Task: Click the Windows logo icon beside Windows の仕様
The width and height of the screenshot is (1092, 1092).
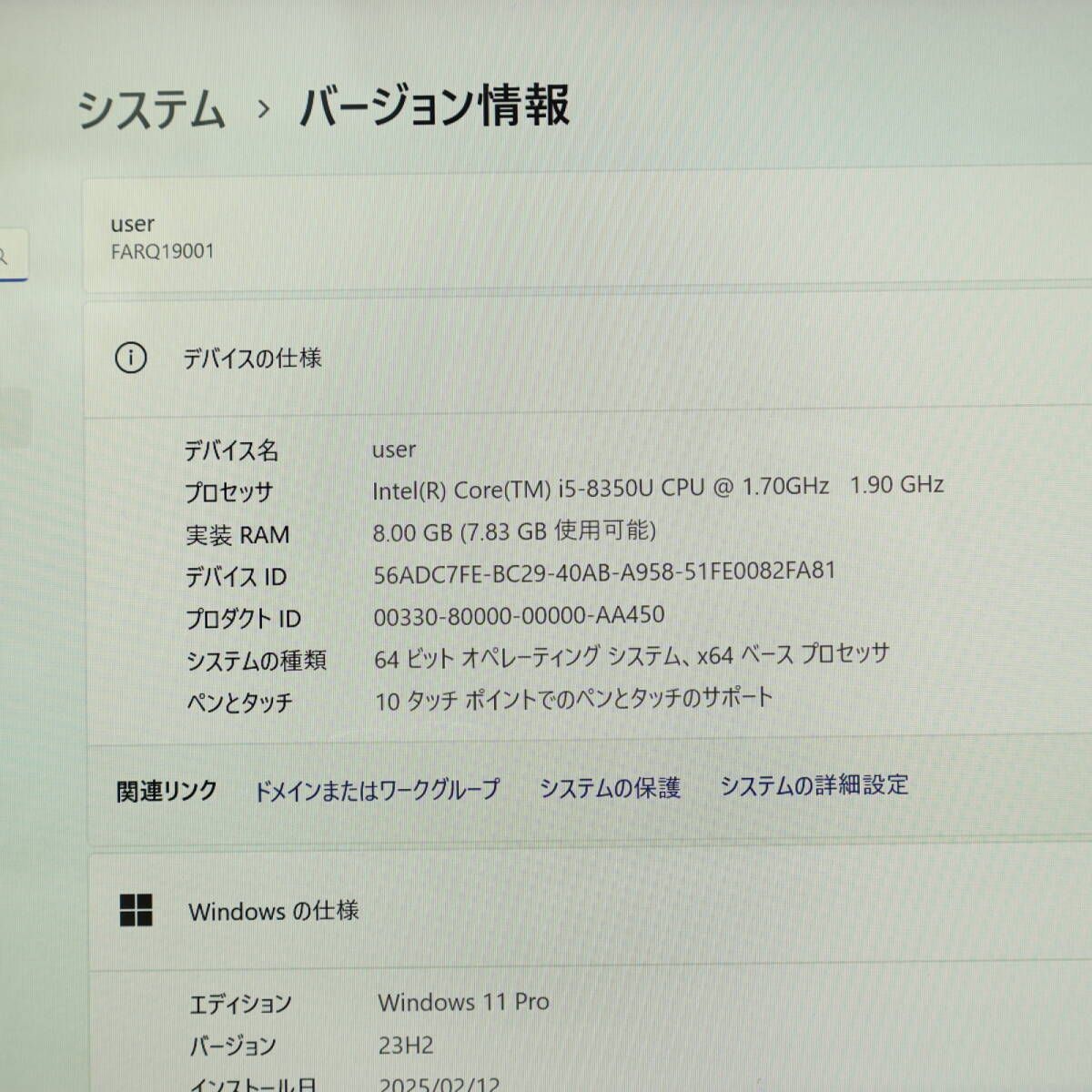Action: [x=136, y=910]
